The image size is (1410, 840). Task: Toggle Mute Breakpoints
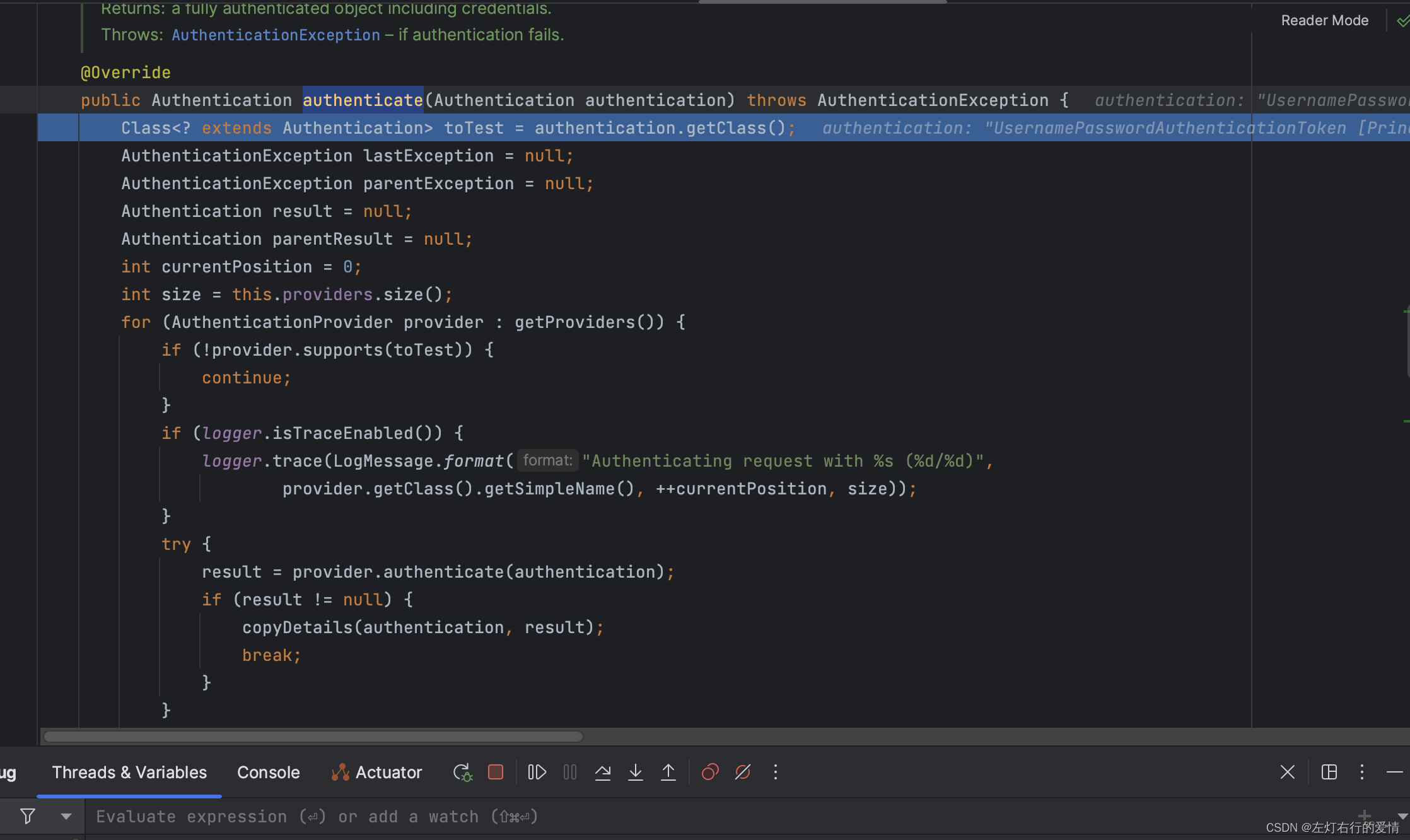click(743, 773)
